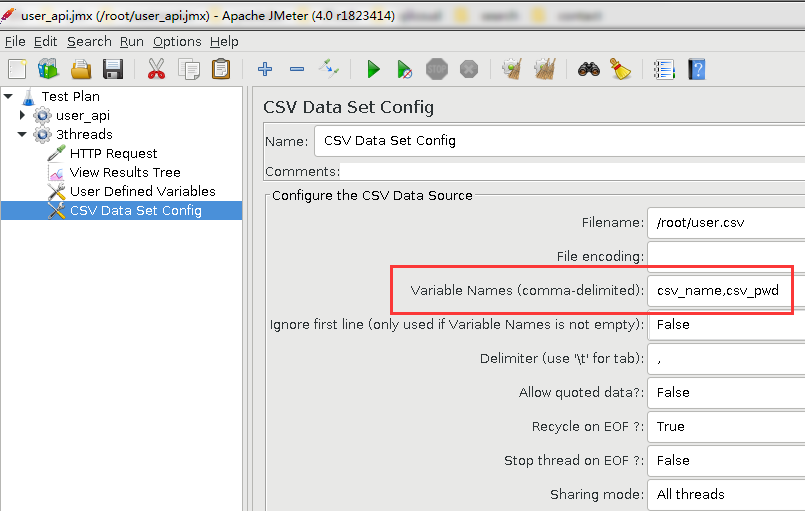Click the Clear results broom icon
This screenshot has width=805, height=511.
(512, 69)
